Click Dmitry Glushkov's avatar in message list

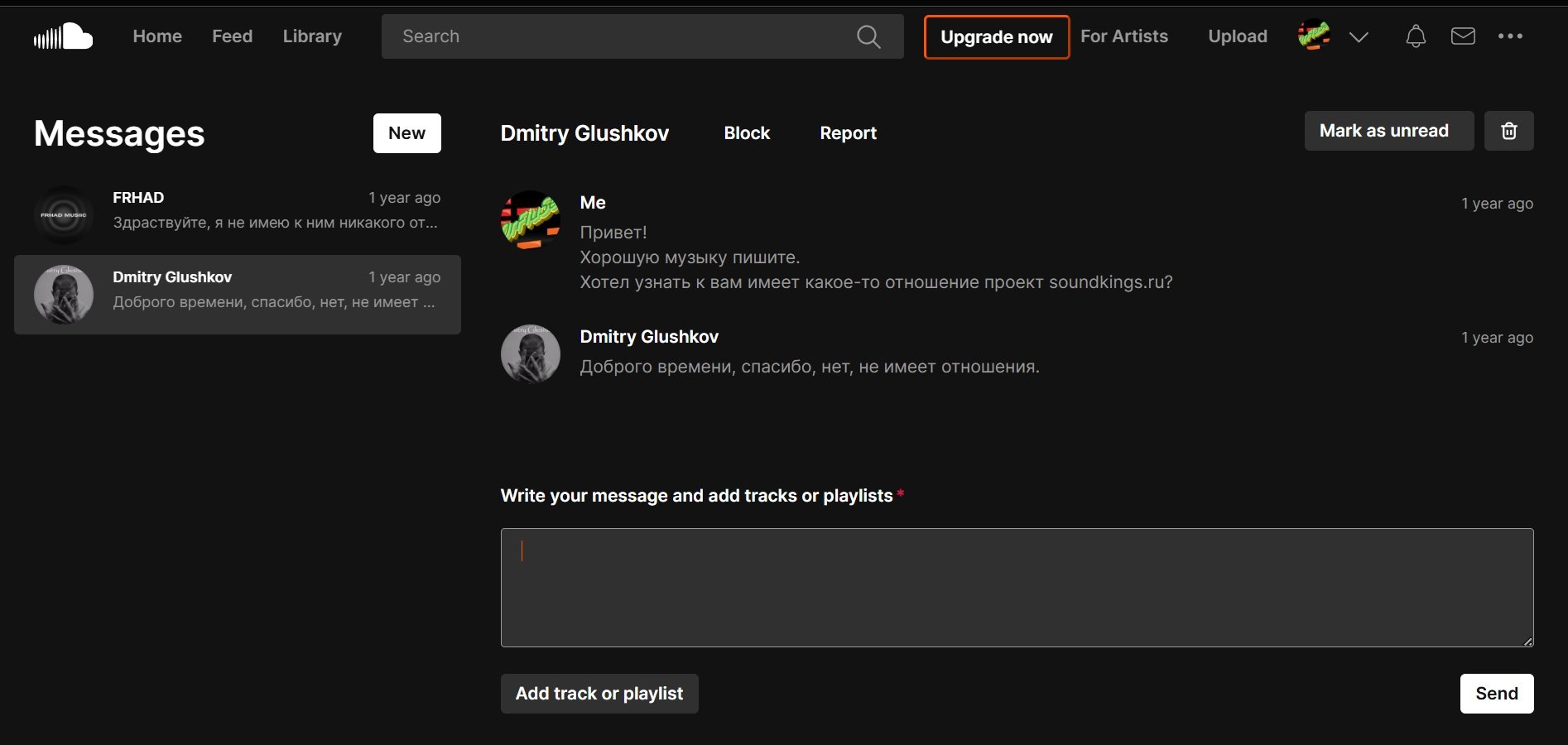point(64,295)
